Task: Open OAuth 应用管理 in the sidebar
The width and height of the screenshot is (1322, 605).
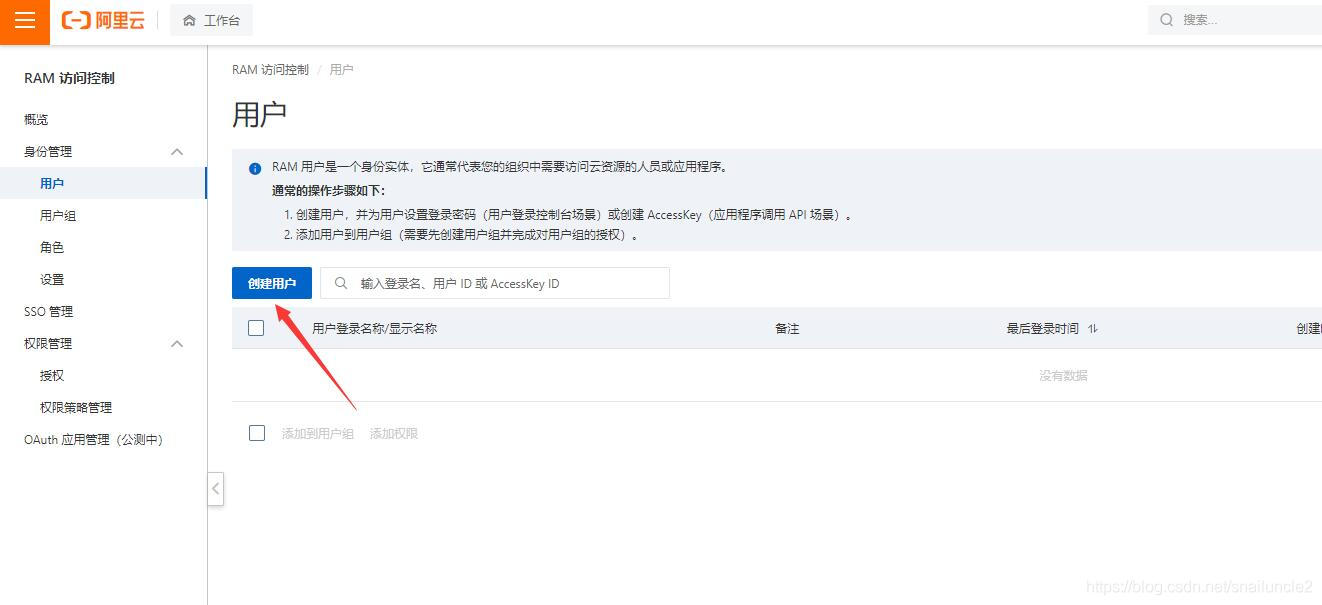Action: (93, 440)
